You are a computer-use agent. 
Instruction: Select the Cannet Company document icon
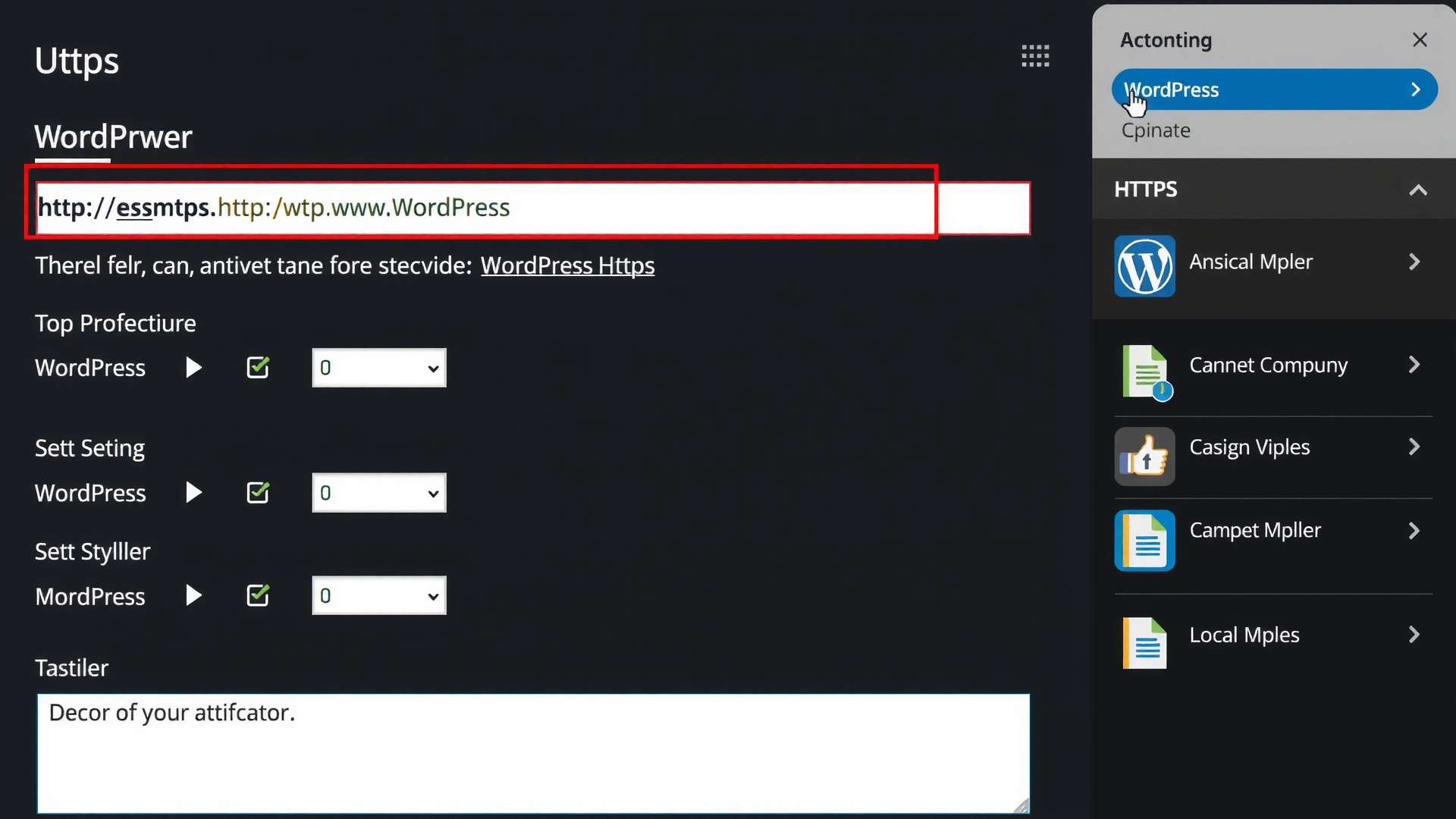pos(1144,372)
